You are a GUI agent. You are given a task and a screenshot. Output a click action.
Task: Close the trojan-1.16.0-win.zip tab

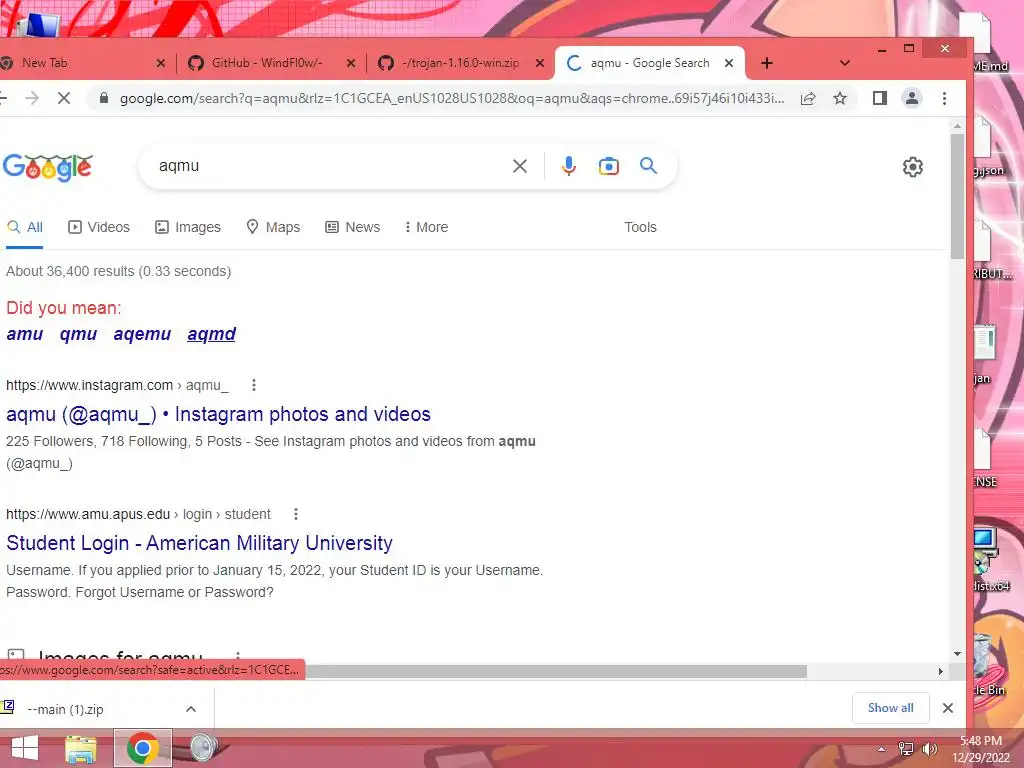tap(539, 63)
